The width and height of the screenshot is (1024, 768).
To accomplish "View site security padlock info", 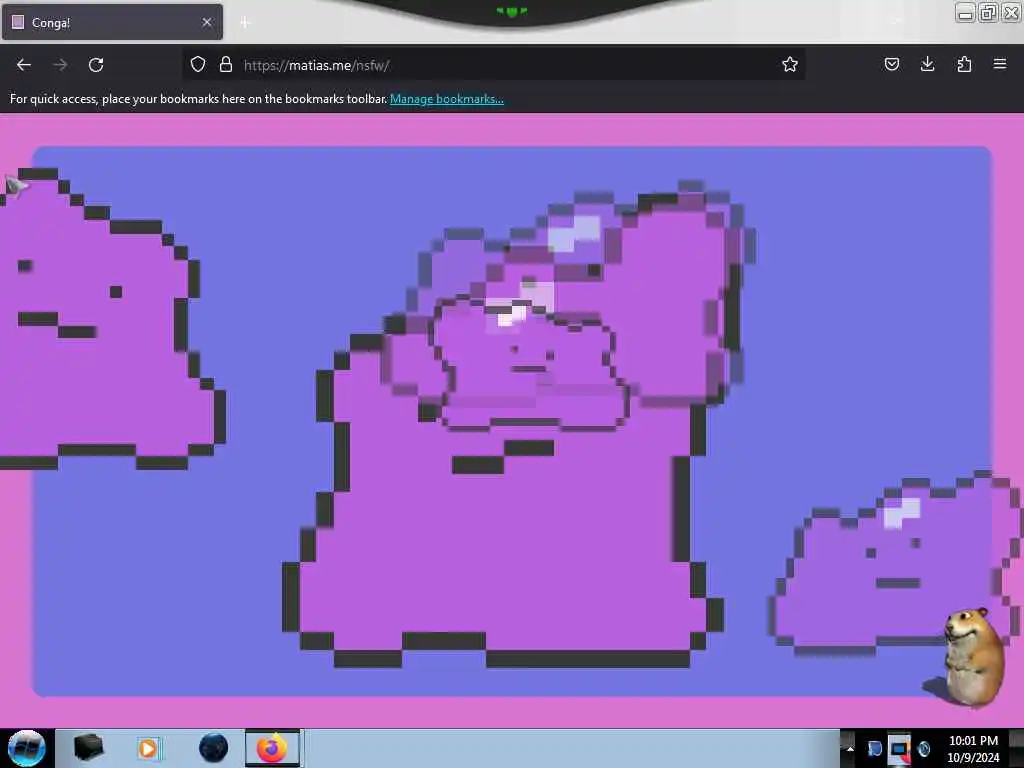I will coord(226,64).
